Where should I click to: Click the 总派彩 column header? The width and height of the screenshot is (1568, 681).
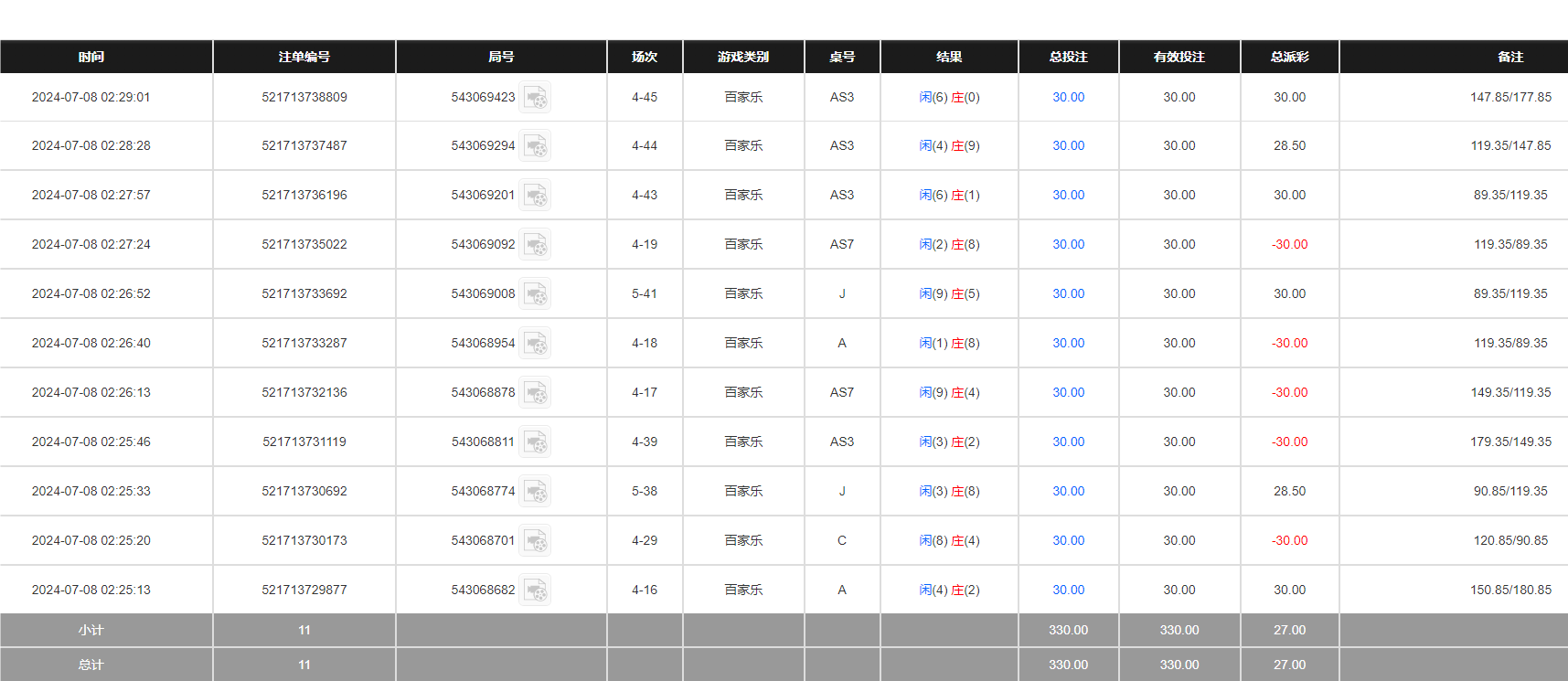(1289, 57)
